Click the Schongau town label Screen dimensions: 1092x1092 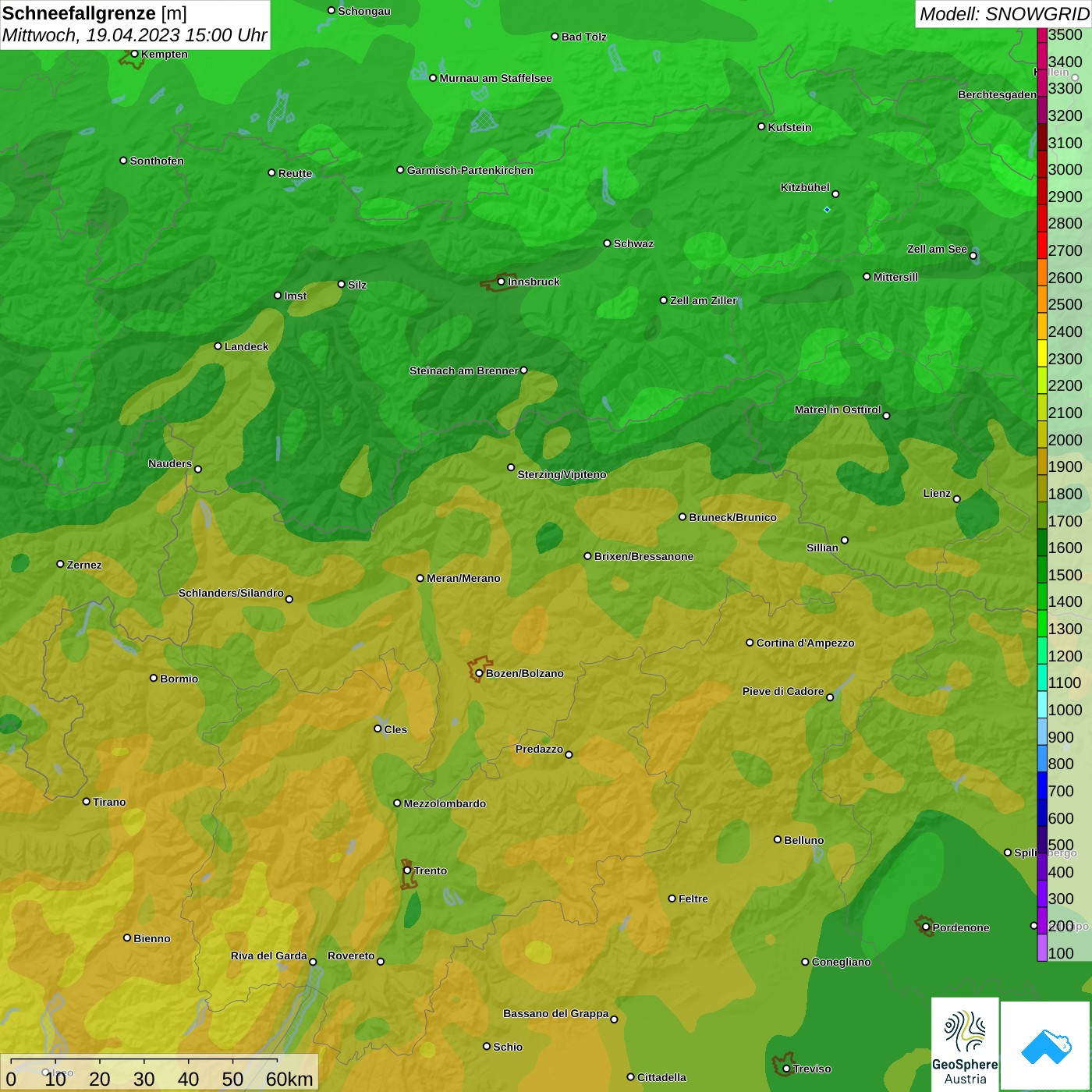364,11
